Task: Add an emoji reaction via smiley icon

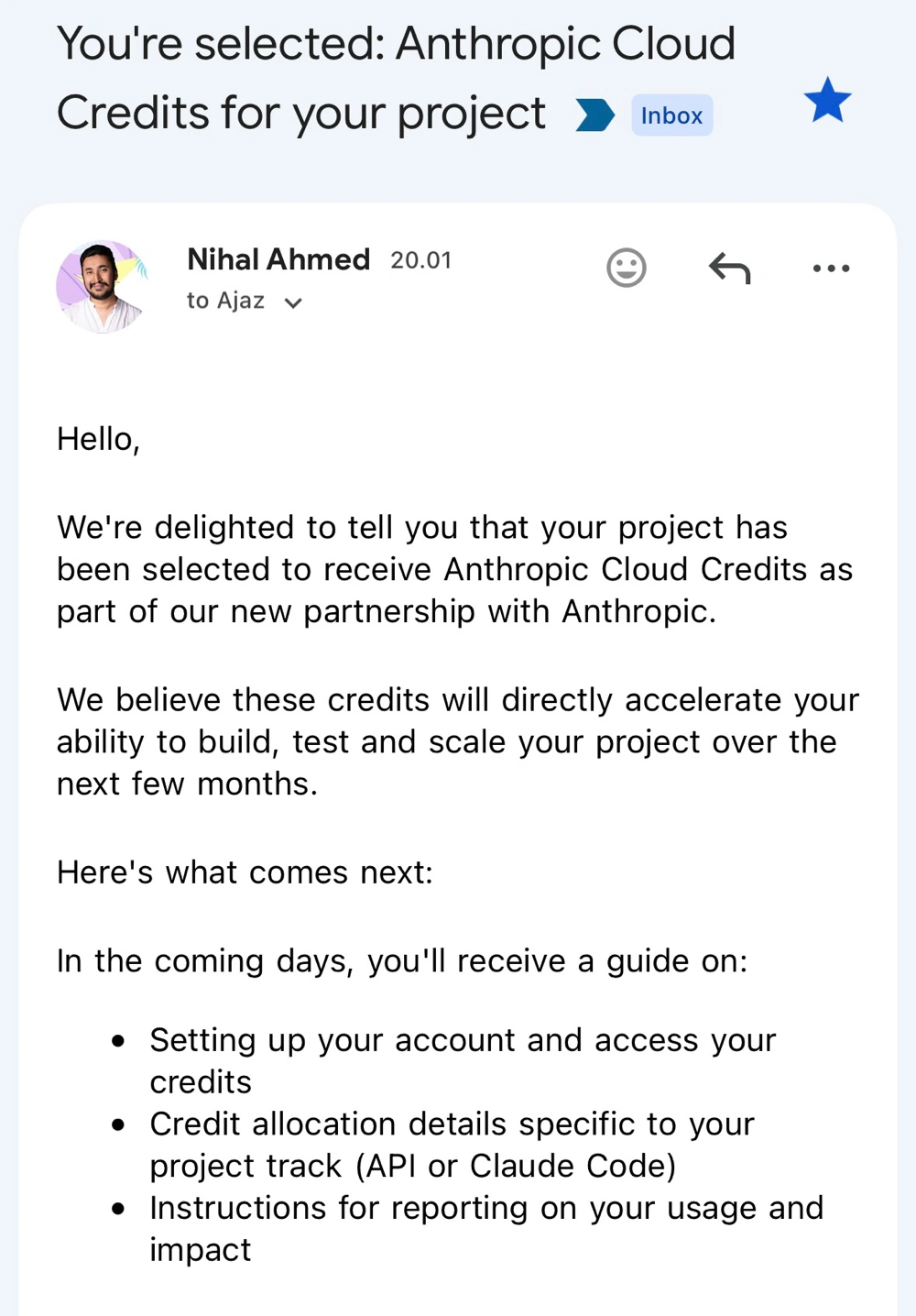Action: click(x=627, y=268)
